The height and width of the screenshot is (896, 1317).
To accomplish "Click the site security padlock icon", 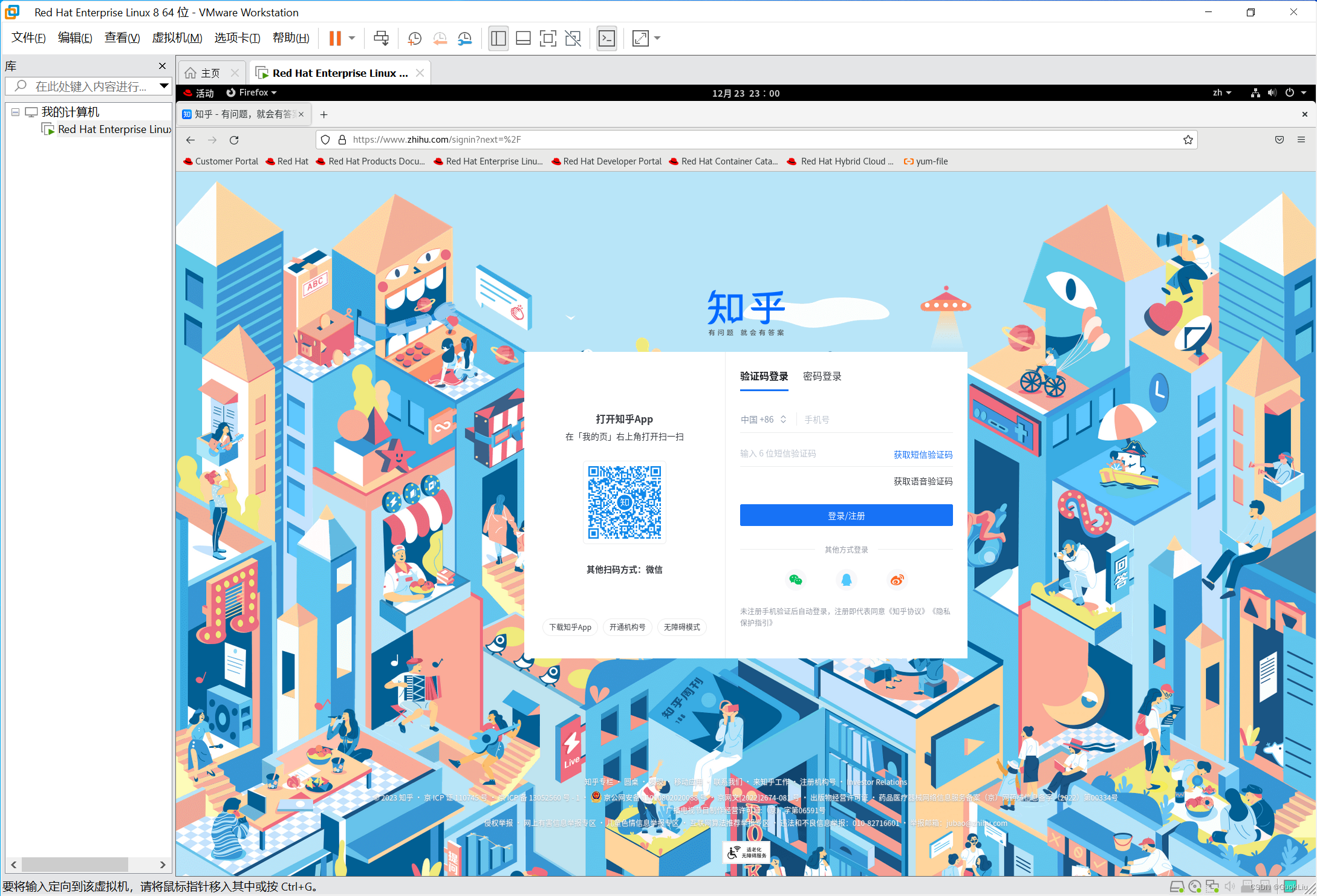I will point(342,140).
